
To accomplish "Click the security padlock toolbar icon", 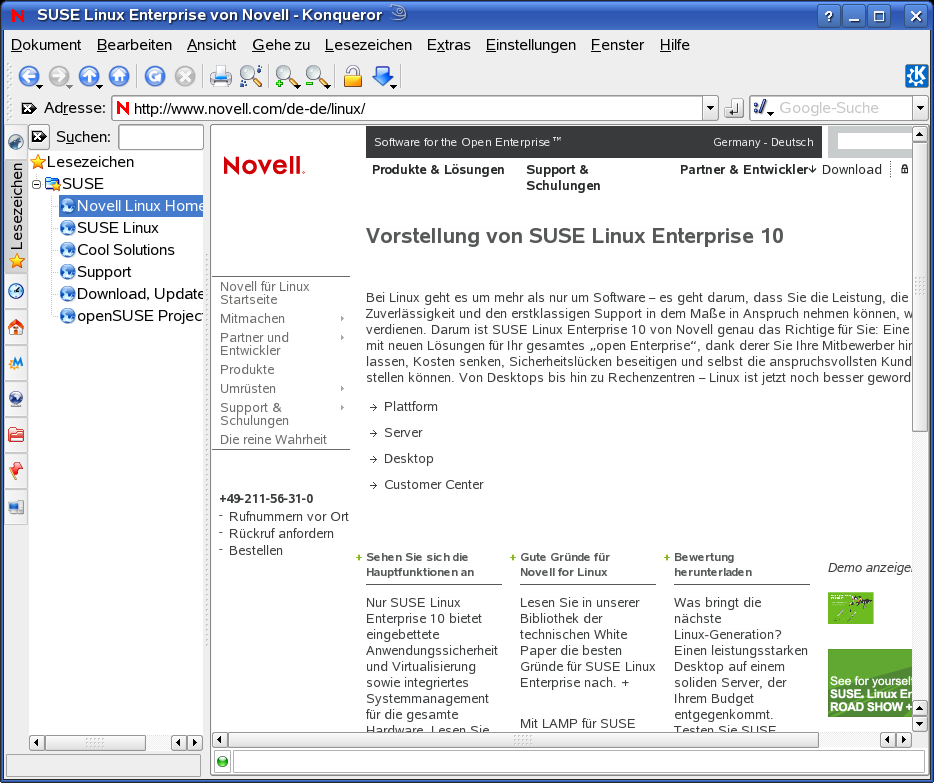I will (353, 76).
